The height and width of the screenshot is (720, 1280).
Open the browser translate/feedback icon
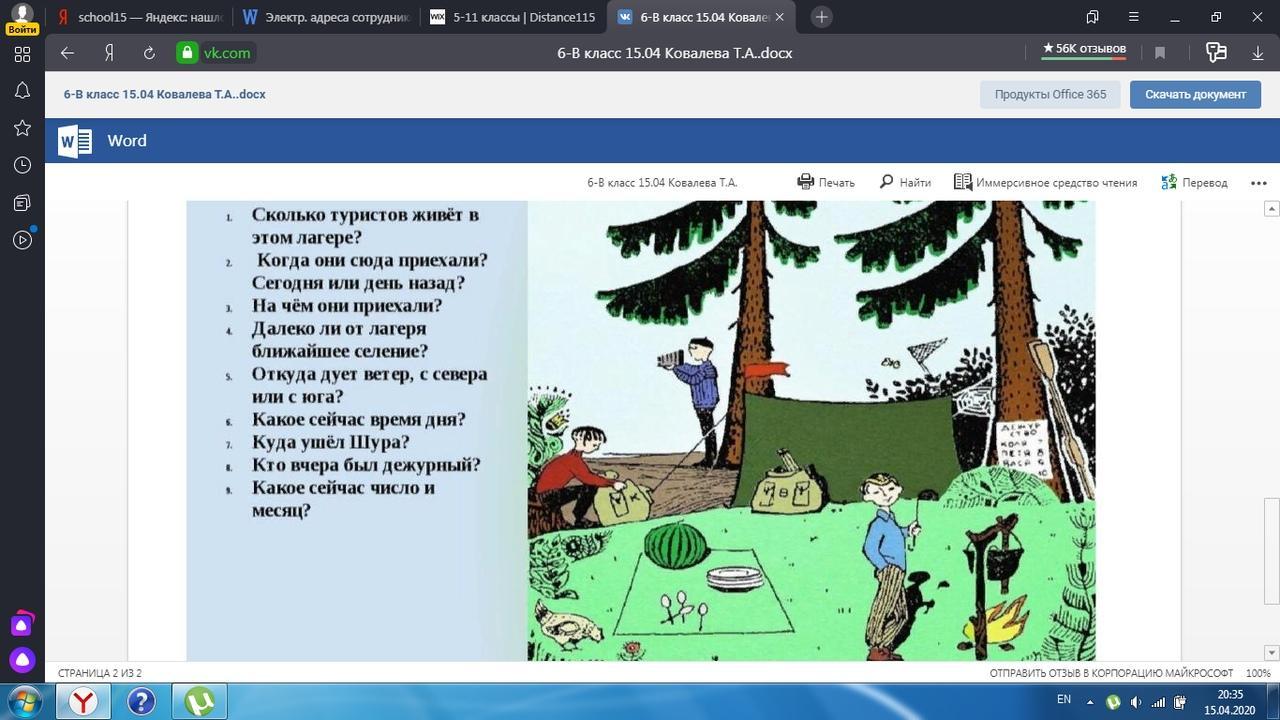point(1216,52)
